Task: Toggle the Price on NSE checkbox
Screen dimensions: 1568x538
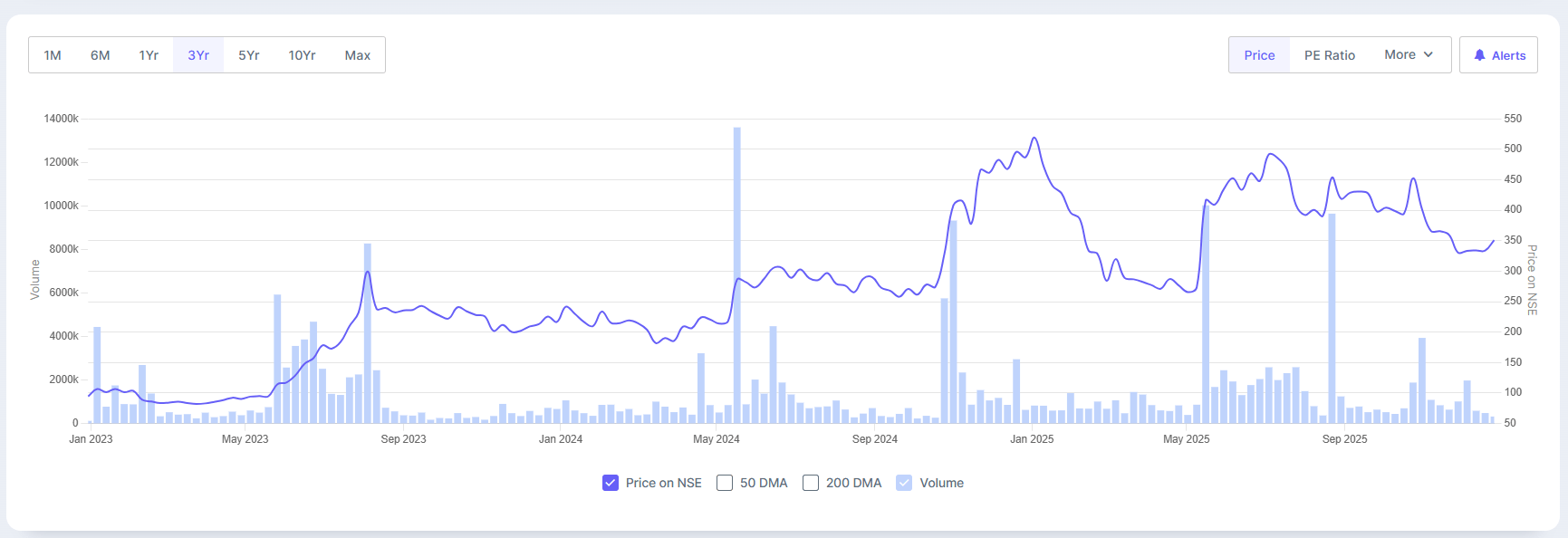Action: point(611,483)
